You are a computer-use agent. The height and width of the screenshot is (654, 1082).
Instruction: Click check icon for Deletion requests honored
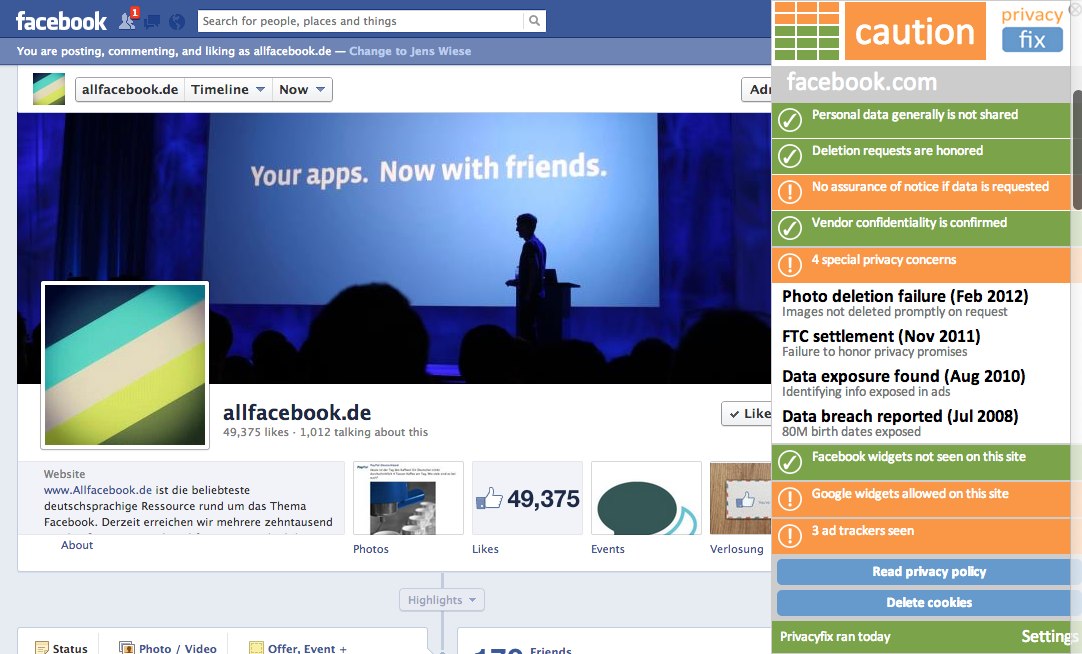(790, 156)
